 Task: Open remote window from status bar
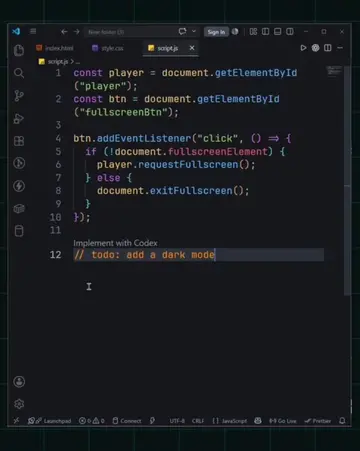coord(16,421)
